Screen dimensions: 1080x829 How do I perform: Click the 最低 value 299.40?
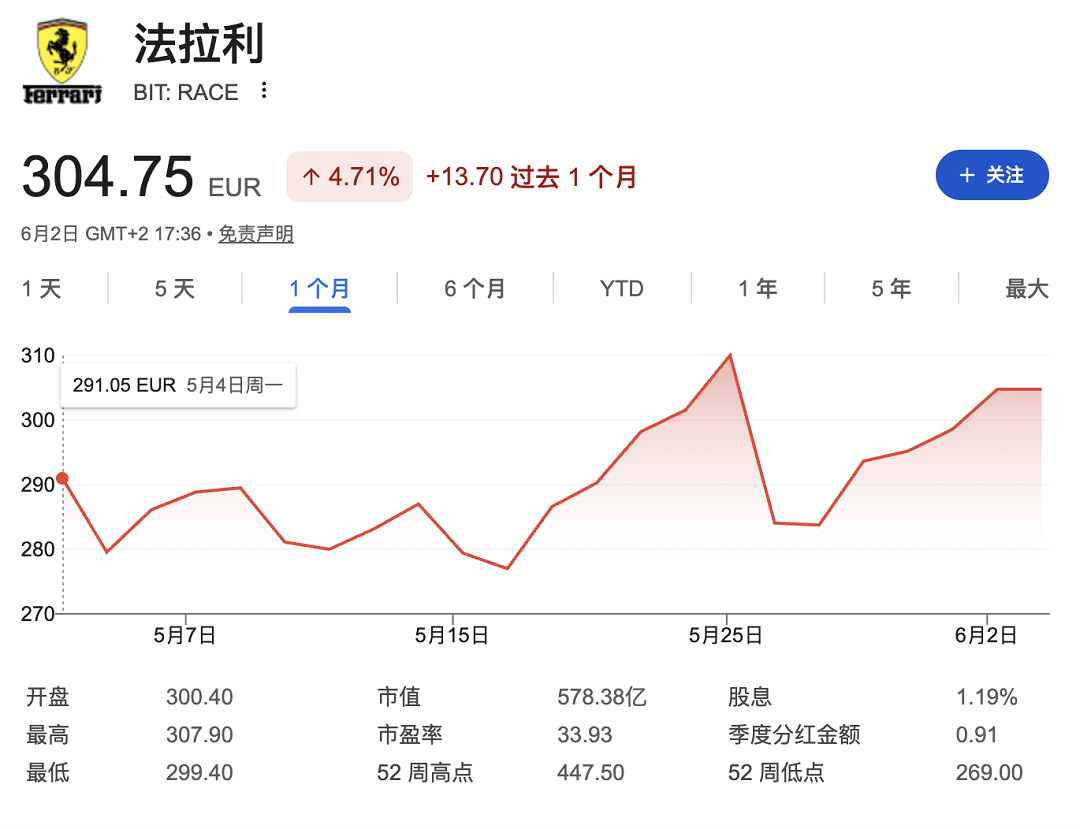(200, 773)
